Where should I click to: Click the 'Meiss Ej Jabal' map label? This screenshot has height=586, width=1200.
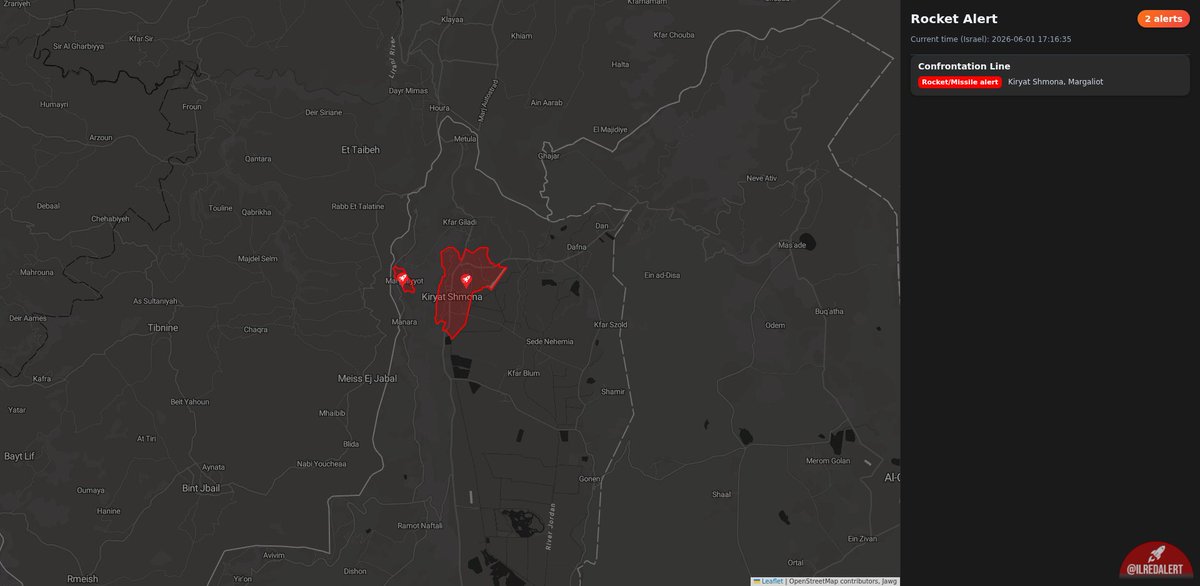tap(368, 378)
